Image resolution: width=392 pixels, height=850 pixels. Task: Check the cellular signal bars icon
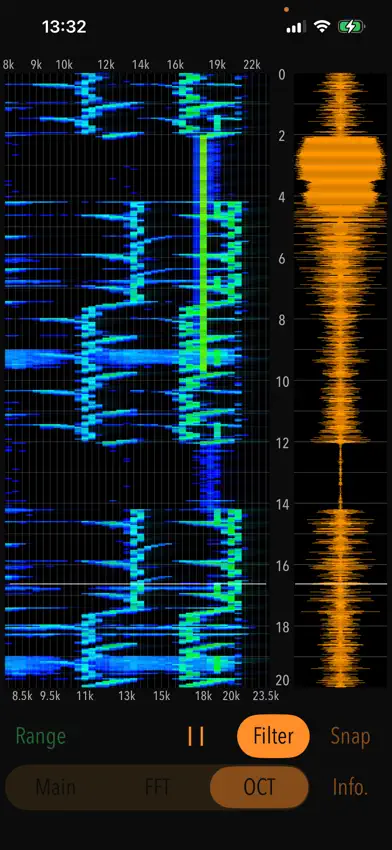295,27
